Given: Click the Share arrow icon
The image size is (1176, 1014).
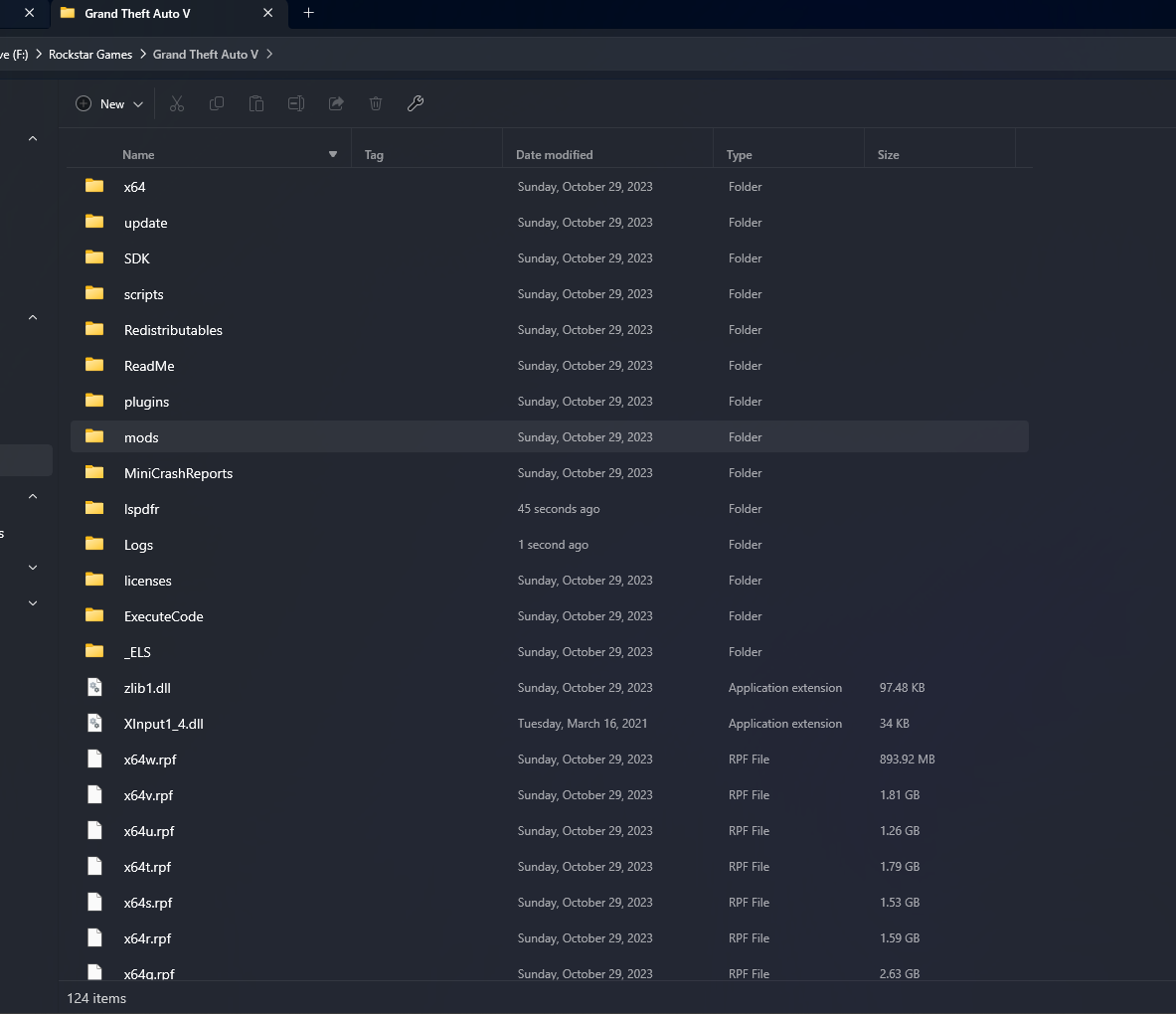Looking at the screenshot, I should (336, 103).
